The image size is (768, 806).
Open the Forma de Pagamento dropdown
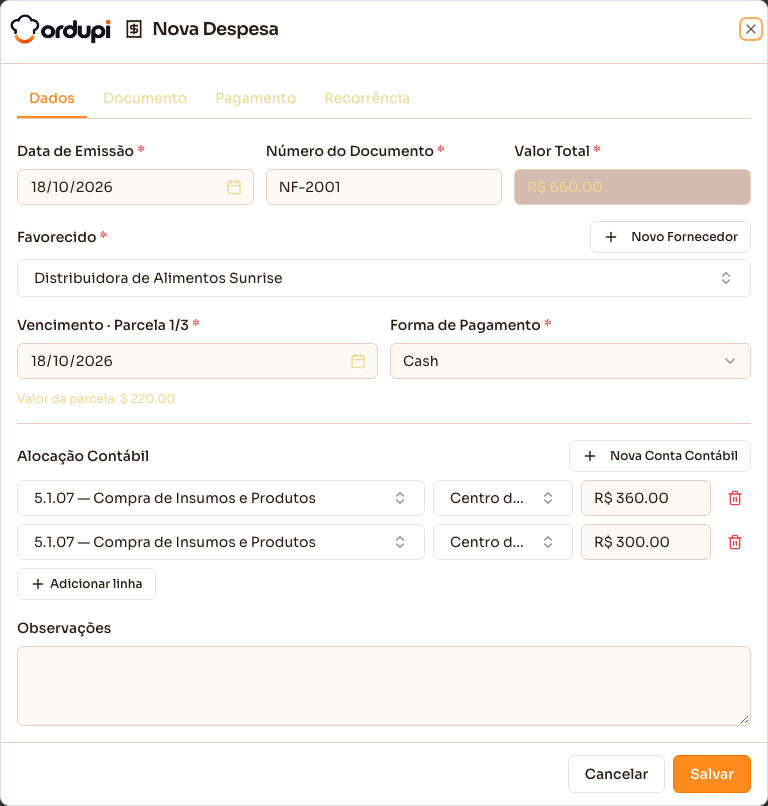pyautogui.click(x=570, y=361)
